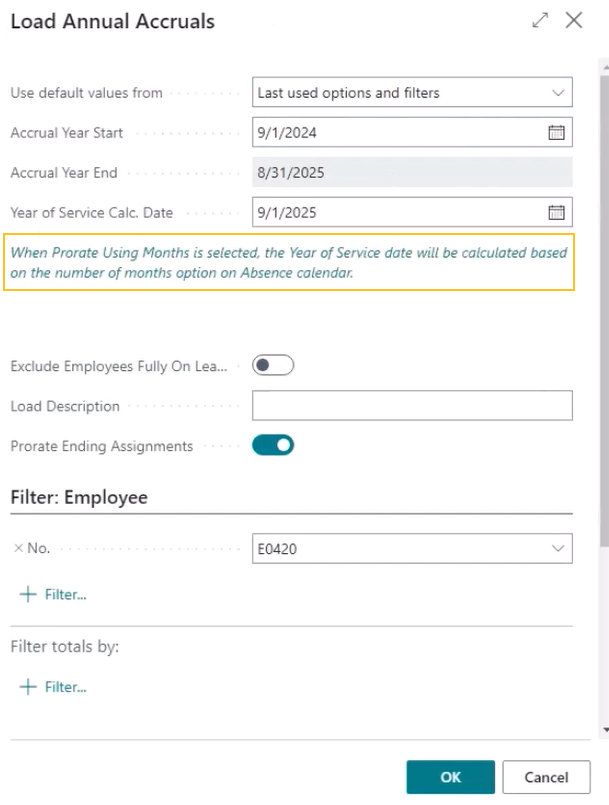
Task: Close the Load Annual Accruals dialog
Action: [574, 20]
